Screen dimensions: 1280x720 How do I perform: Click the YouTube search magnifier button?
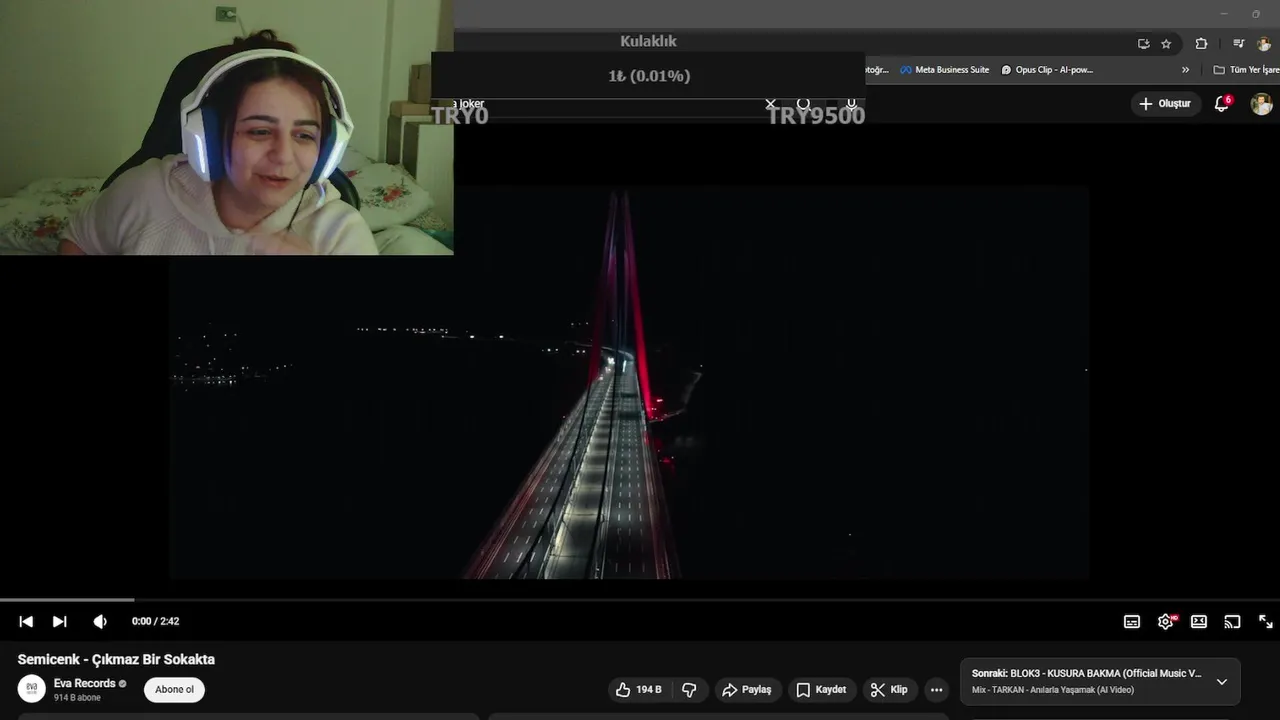(x=804, y=103)
